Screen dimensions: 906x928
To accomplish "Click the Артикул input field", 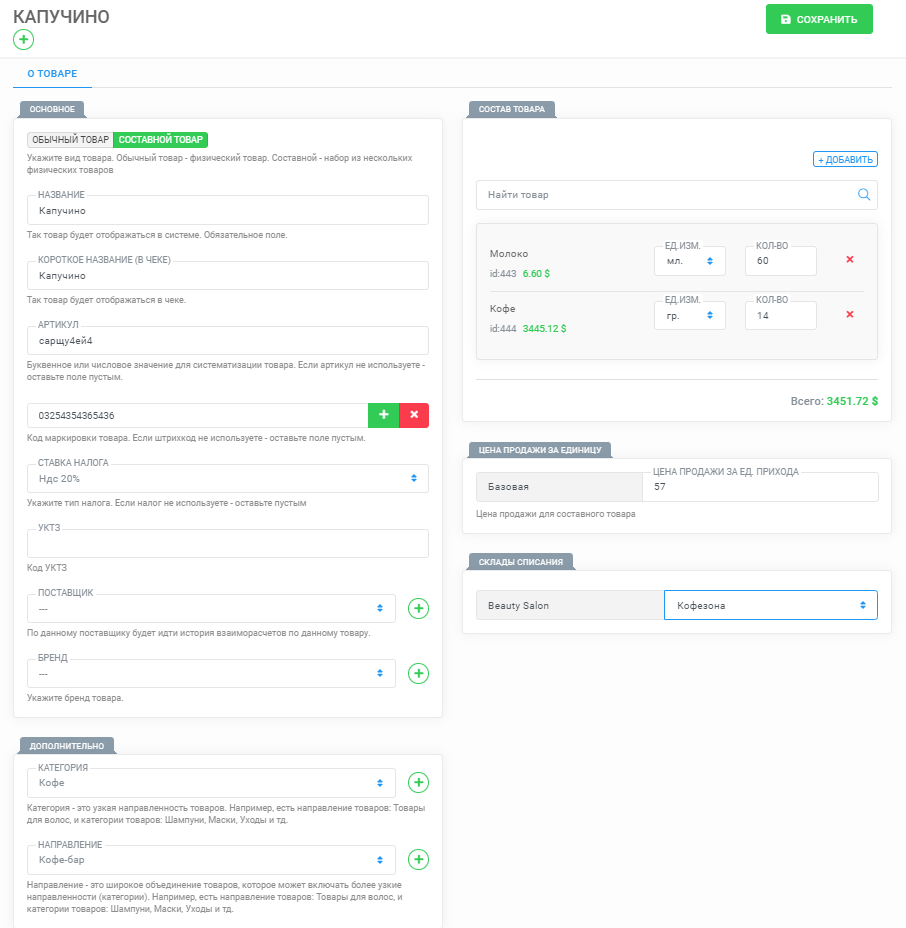I will 228,340.
